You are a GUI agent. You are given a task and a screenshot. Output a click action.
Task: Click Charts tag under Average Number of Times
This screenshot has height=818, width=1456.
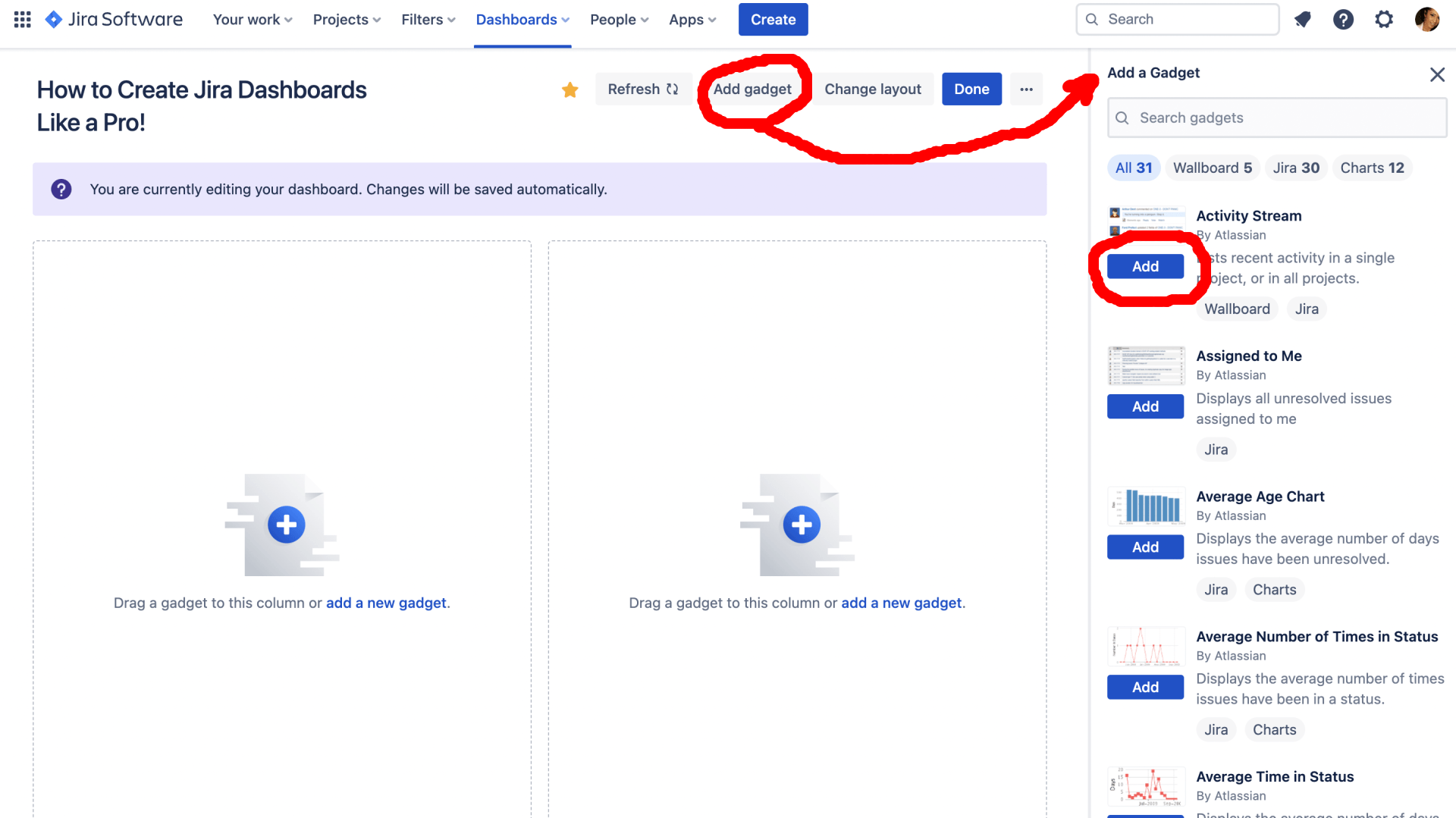click(x=1274, y=730)
